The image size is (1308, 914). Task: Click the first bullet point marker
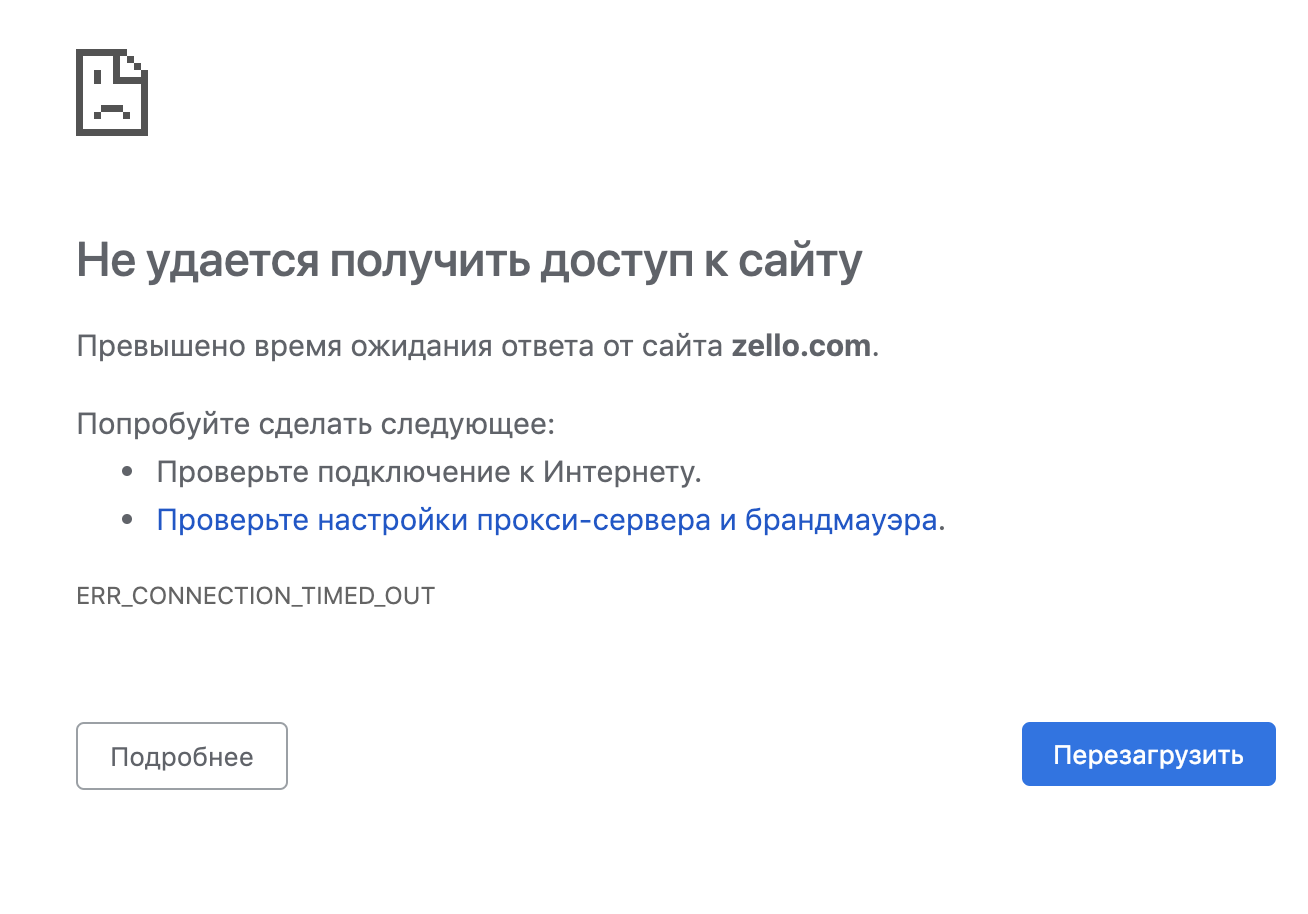click(128, 471)
